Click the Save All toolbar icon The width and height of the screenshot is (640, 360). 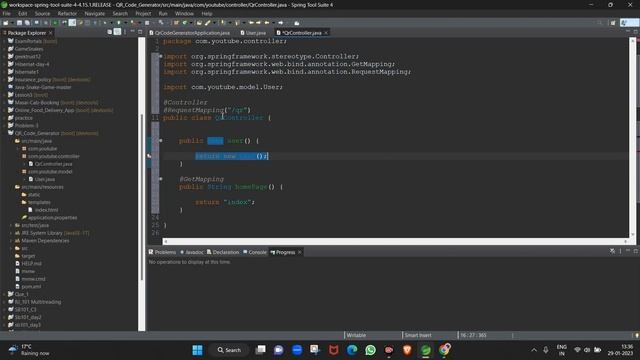[x=27, y=23]
